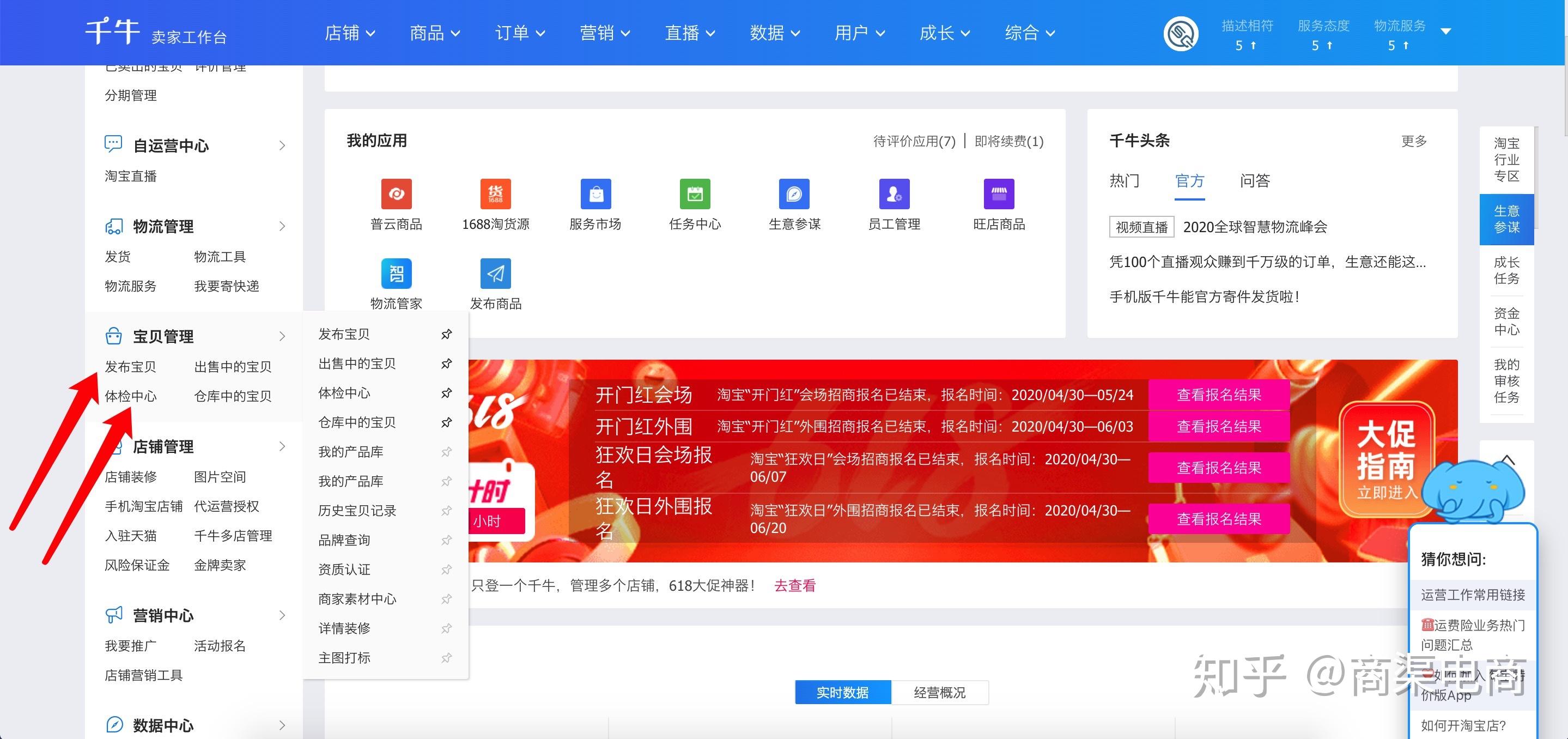Click the shop avatar icon in header

[1181, 33]
